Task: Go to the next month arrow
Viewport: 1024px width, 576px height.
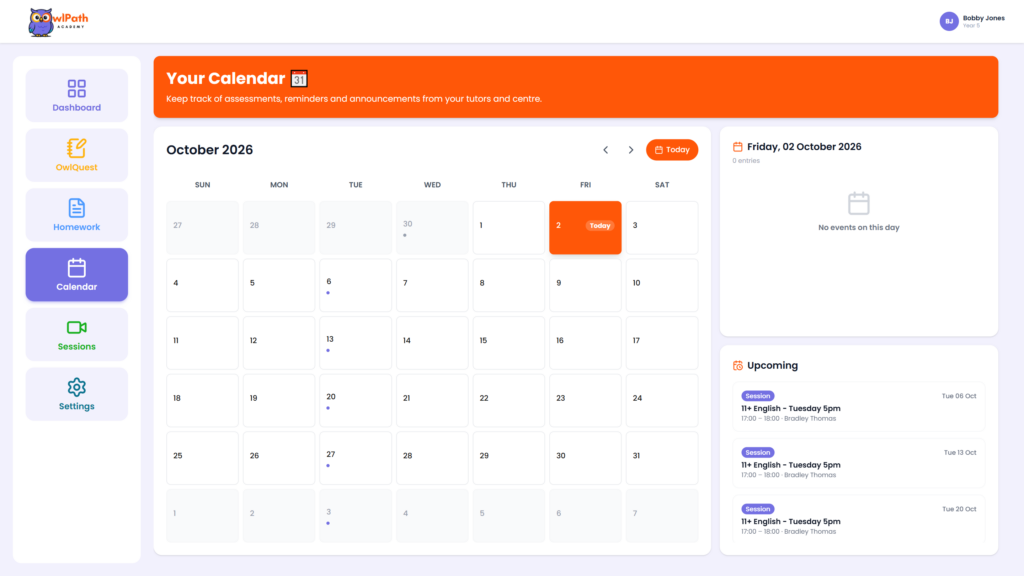Action: pyautogui.click(x=631, y=150)
